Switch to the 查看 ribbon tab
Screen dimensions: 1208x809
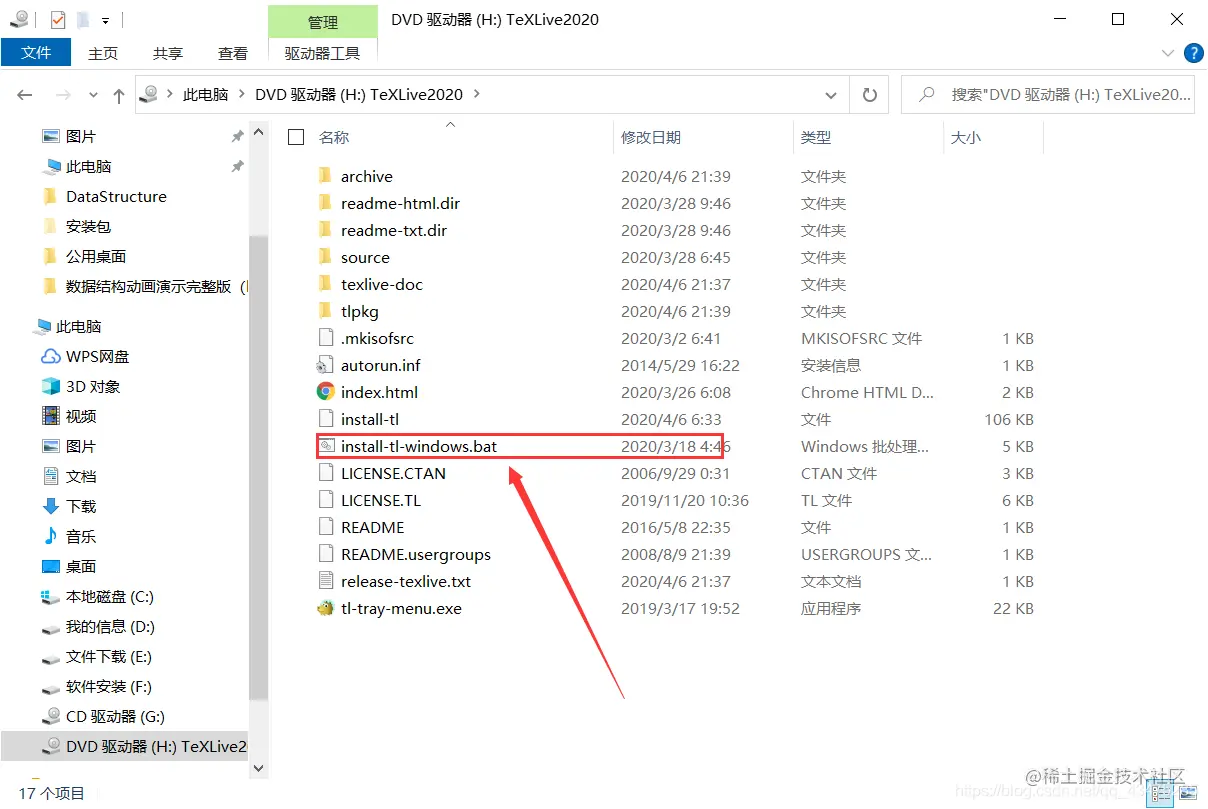click(x=233, y=53)
